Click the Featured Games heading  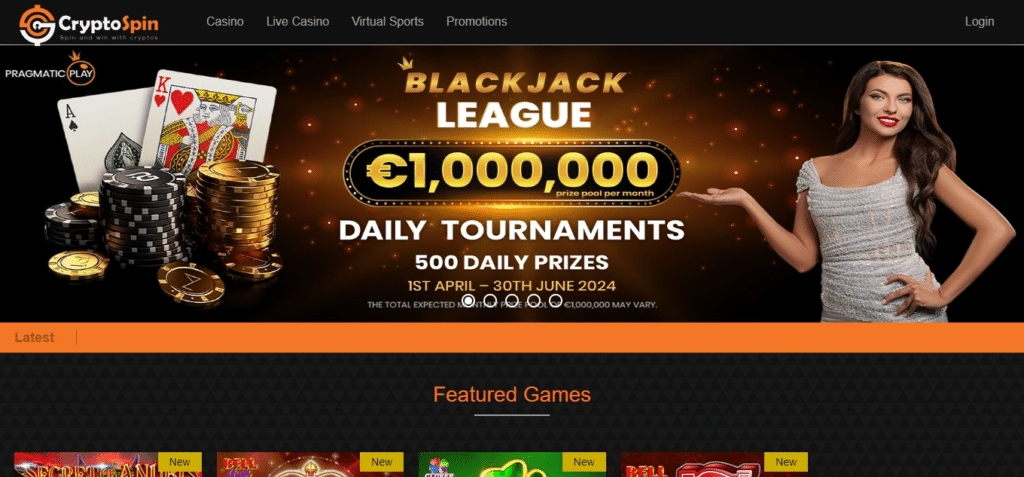pyautogui.click(x=512, y=395)
